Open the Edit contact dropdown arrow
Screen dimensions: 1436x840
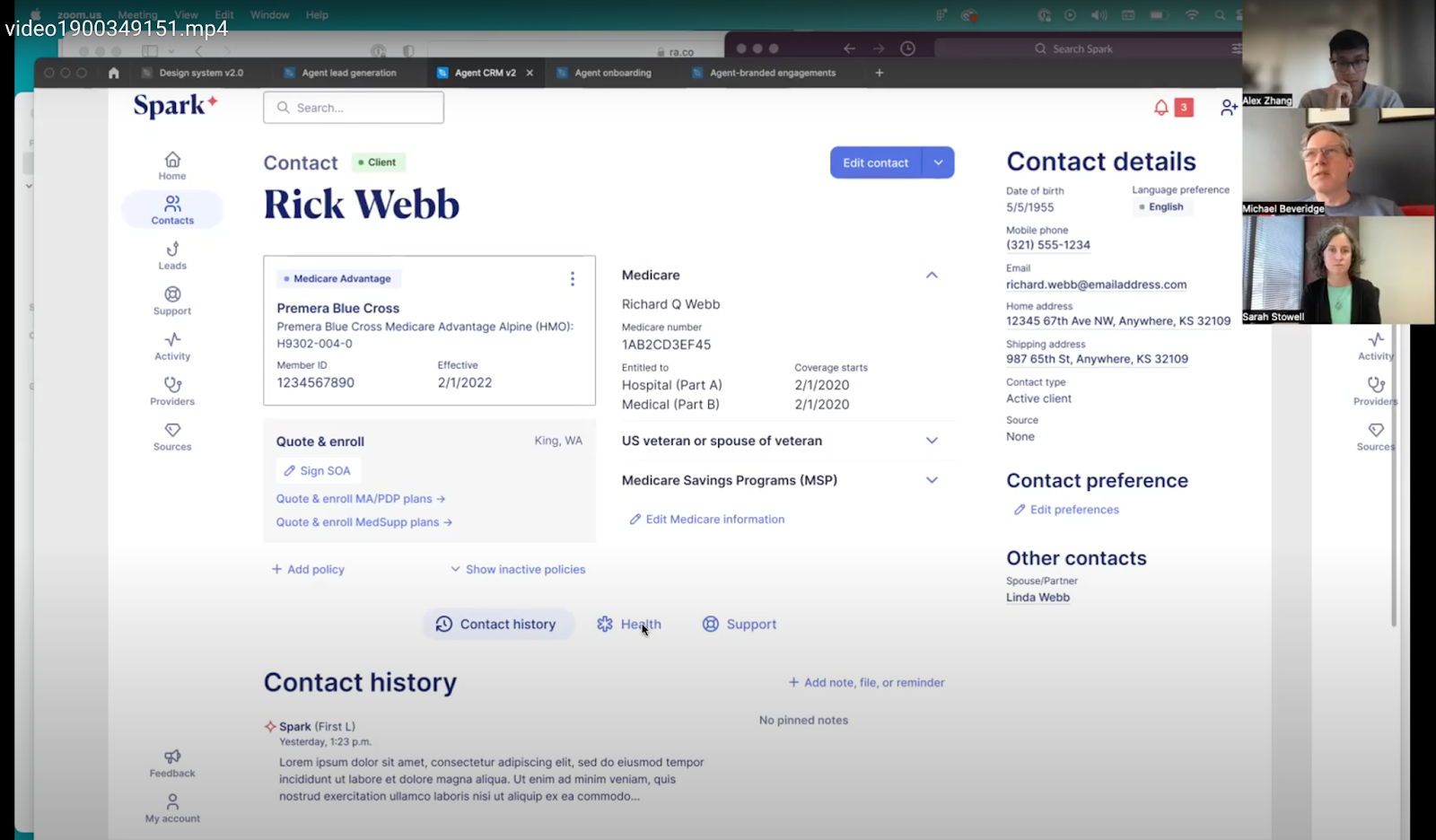coord(939,162)
